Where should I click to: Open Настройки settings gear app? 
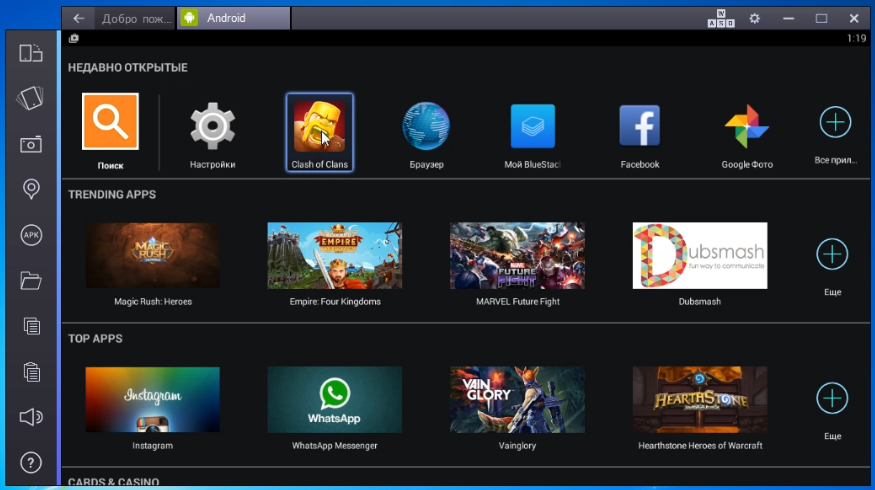213,126
